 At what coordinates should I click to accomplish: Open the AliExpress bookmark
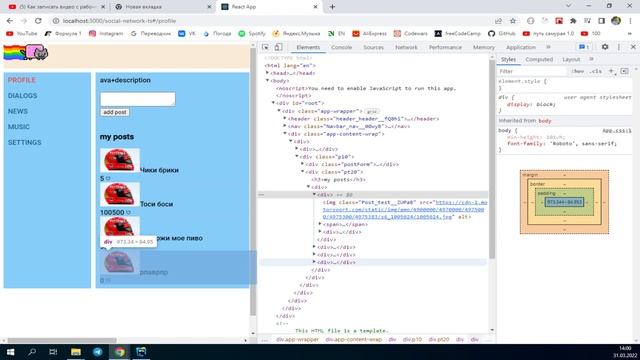(369, 33)
